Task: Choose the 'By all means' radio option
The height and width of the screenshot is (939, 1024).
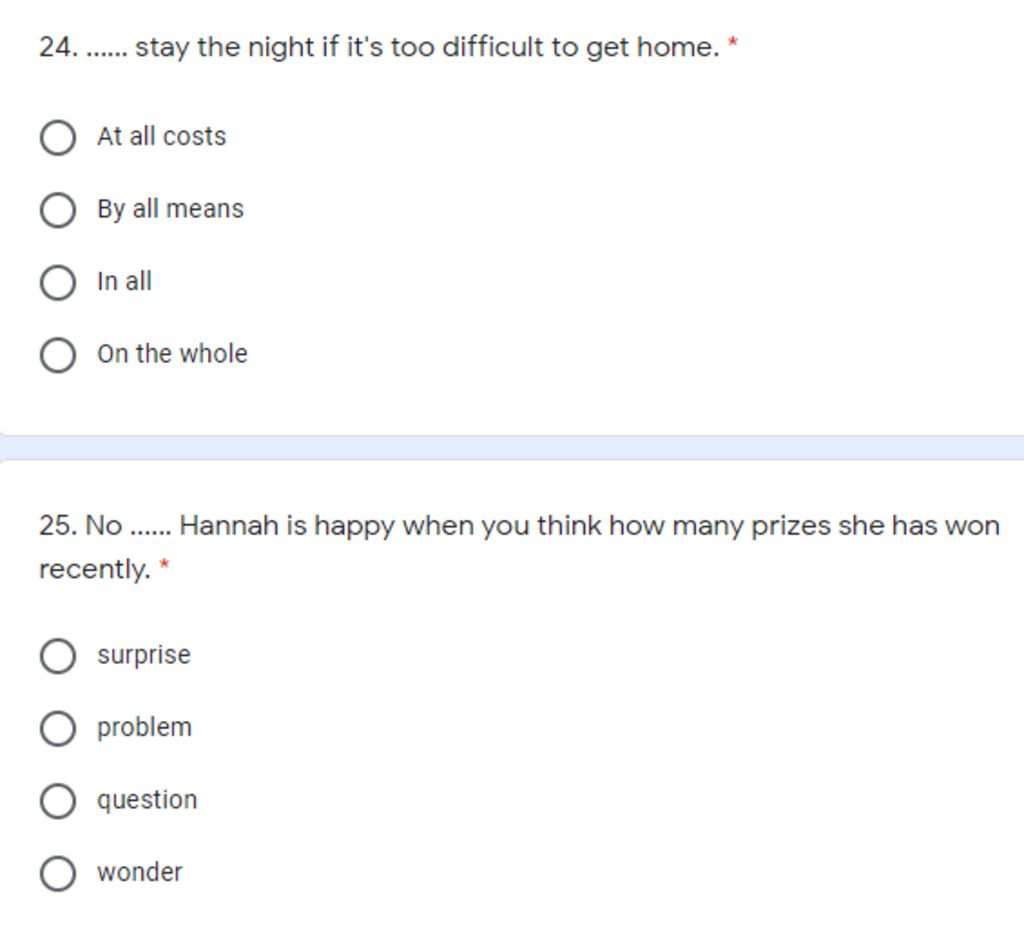Action: click(57, 210)
